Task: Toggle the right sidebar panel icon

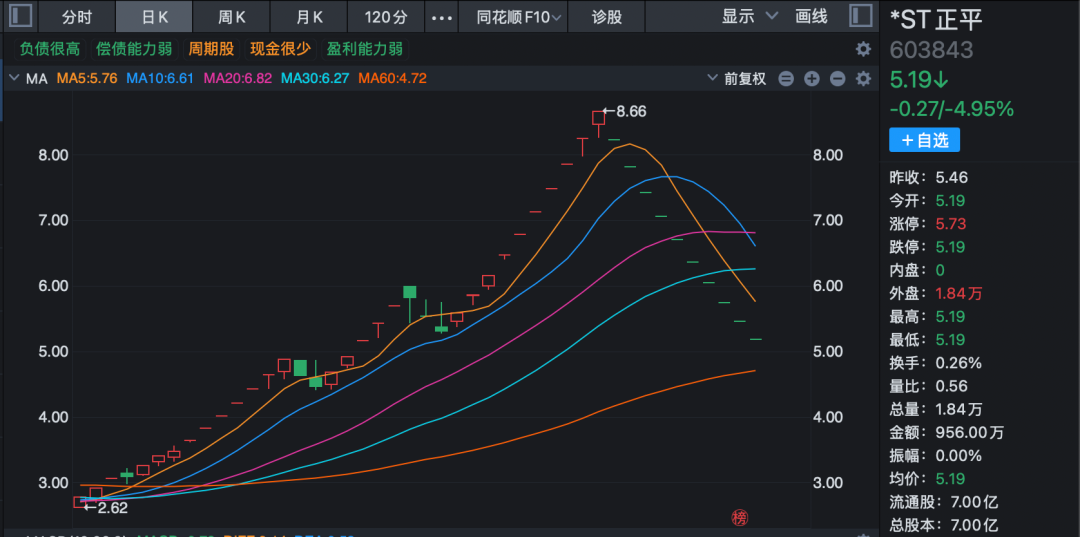Action: [860, 17]
